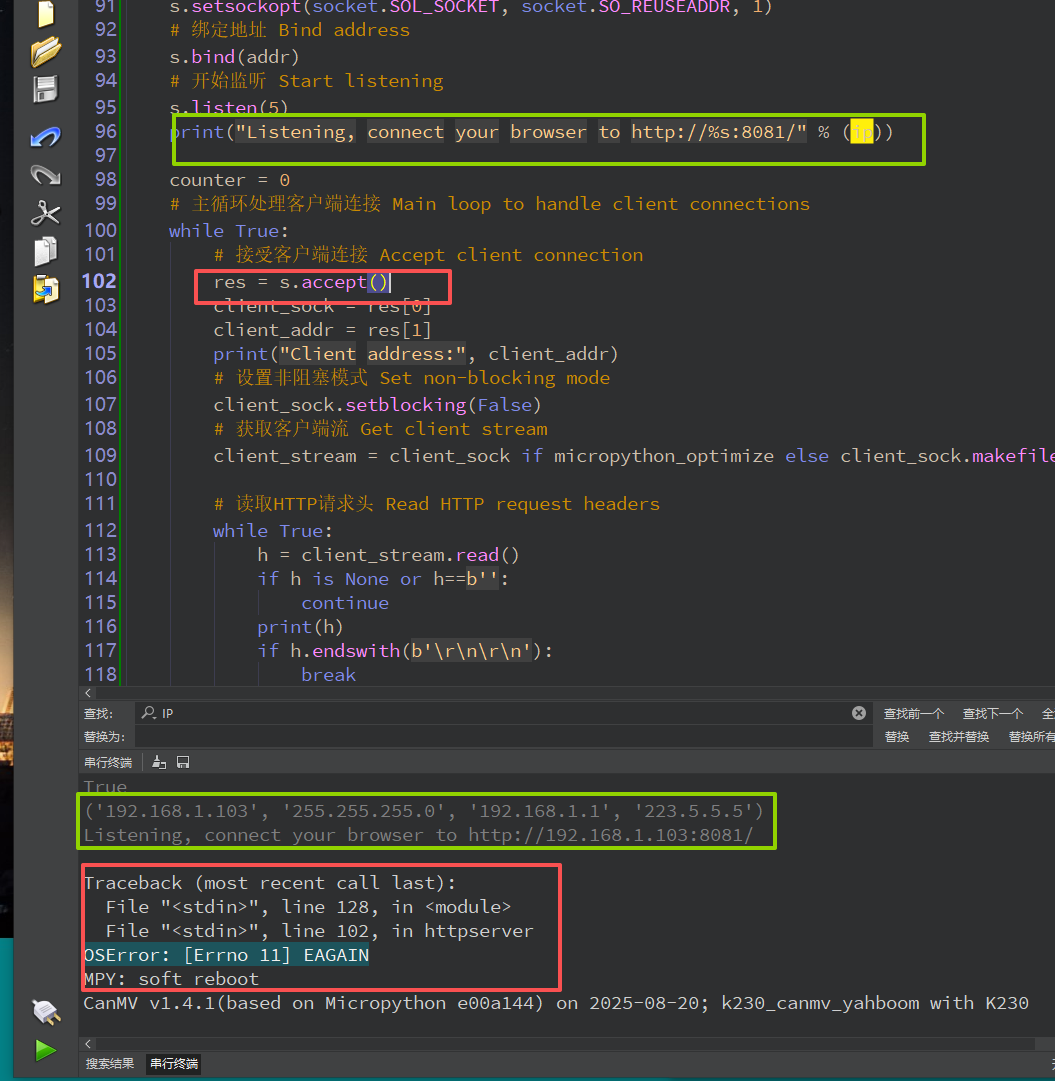Image resolution: width=1055 pixels, height=1081 pixels.
Task: Clear the search field with X button
Action: 858,713
